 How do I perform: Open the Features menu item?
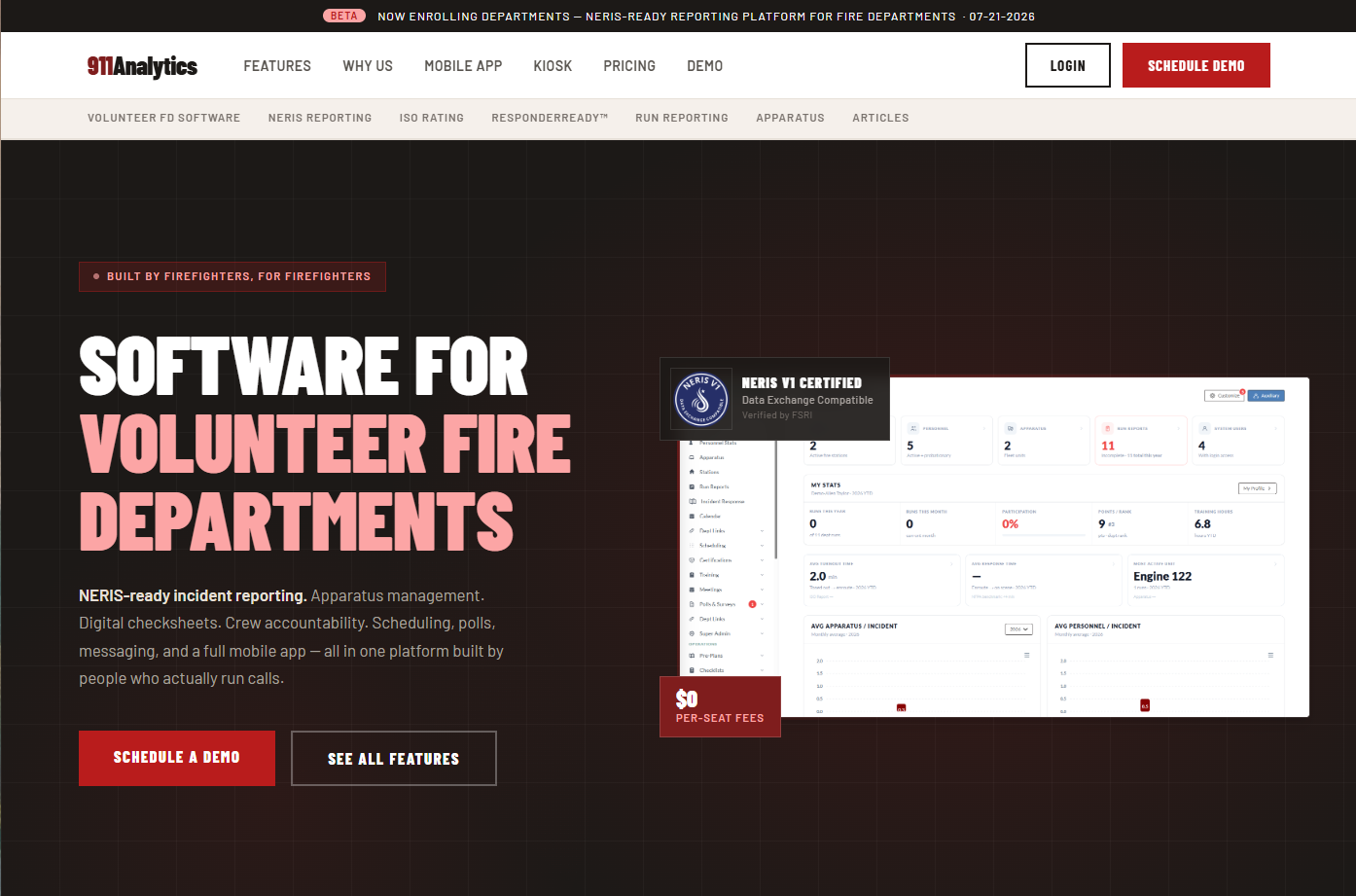[x=277, y=66]
